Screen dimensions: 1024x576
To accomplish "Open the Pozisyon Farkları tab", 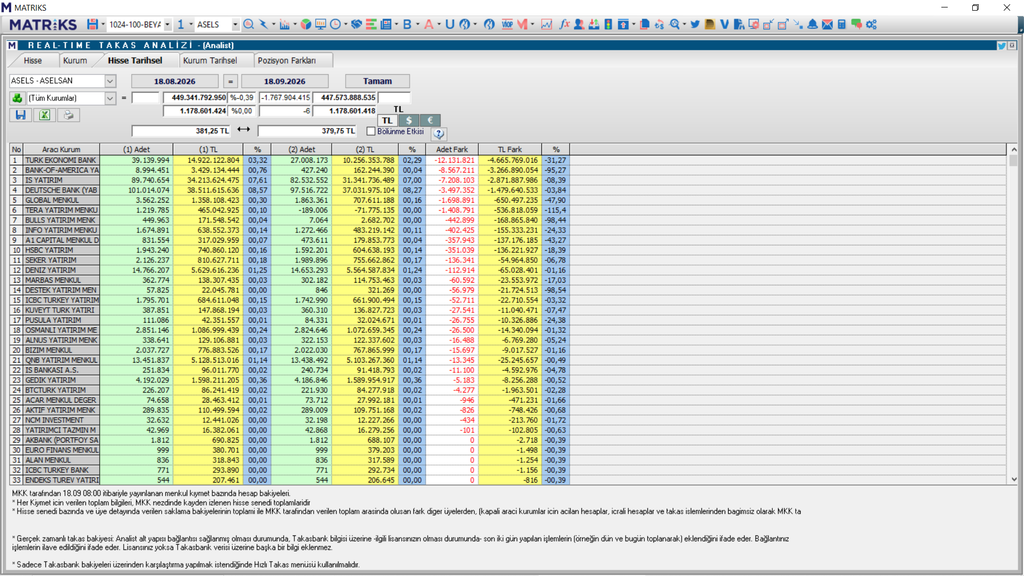I will 287,60.
